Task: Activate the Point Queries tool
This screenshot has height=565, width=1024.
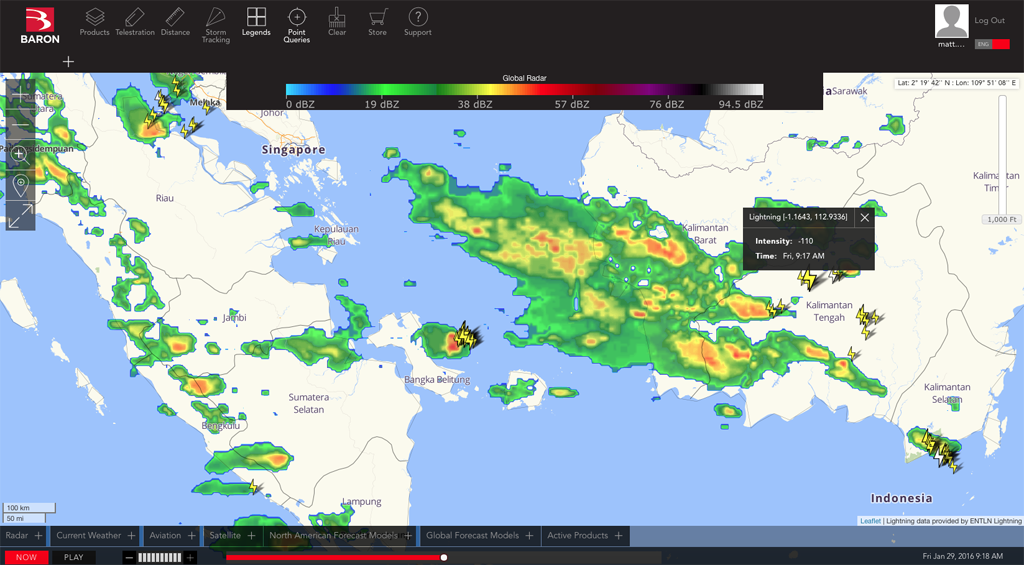Action: click(296, 25)
